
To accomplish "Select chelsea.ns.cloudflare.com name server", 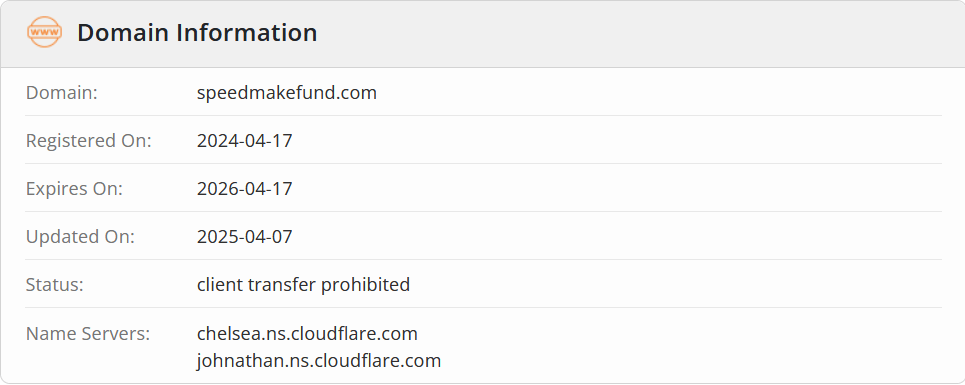I will (x=307, y=334).
